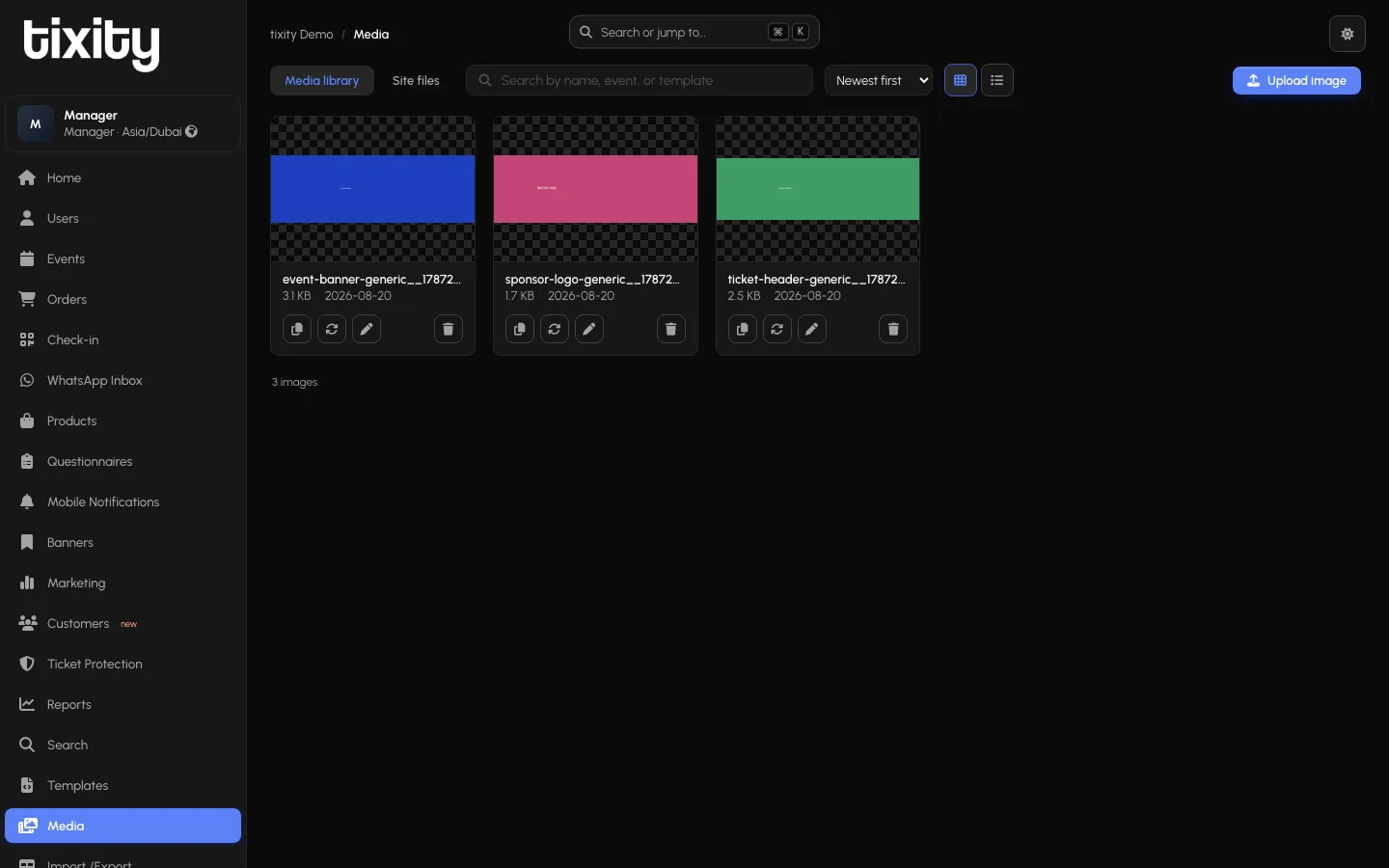Select the Media library tab
Viewport: 1389px width, 868px height.
tap(322, 80)
